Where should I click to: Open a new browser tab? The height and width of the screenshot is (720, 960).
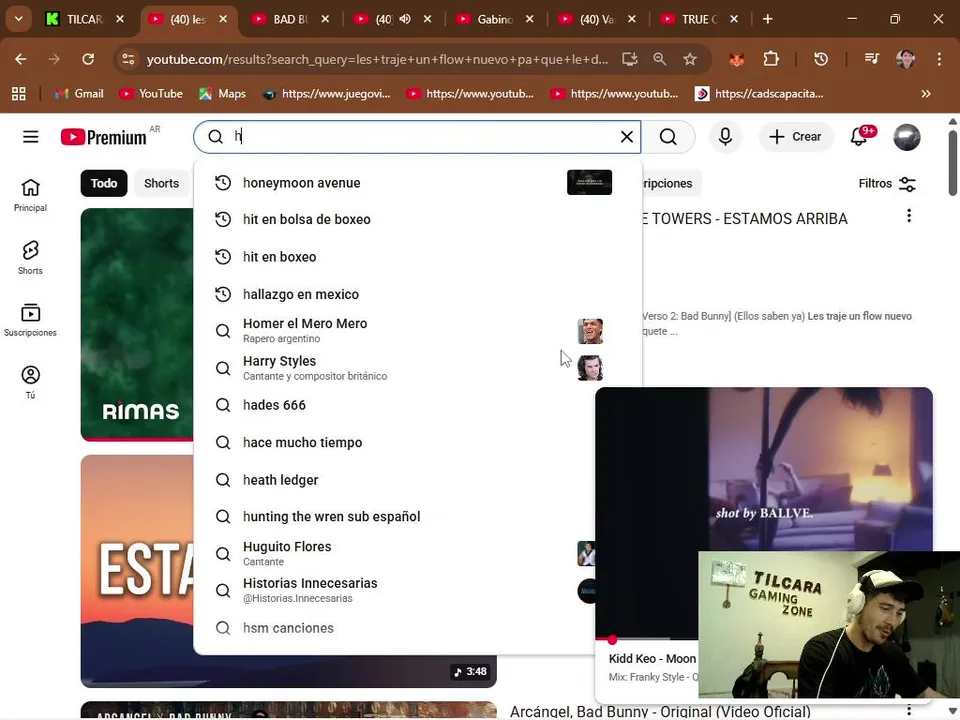coord(767,19)
